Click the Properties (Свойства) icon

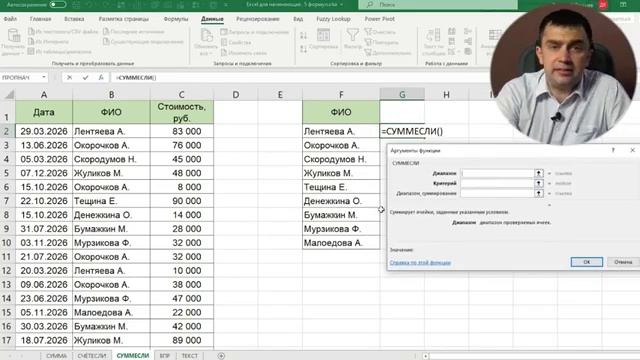[x=224, y=42]
